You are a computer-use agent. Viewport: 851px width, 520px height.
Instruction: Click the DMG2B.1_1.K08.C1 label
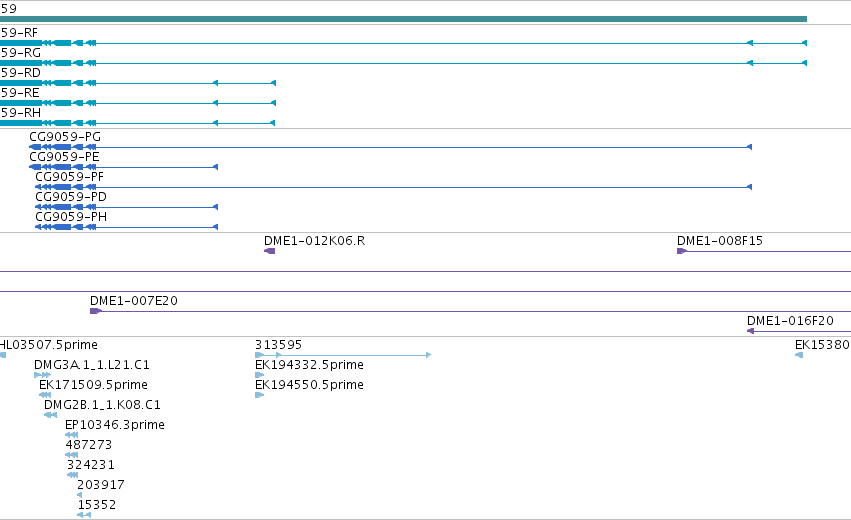pos(103,405)
